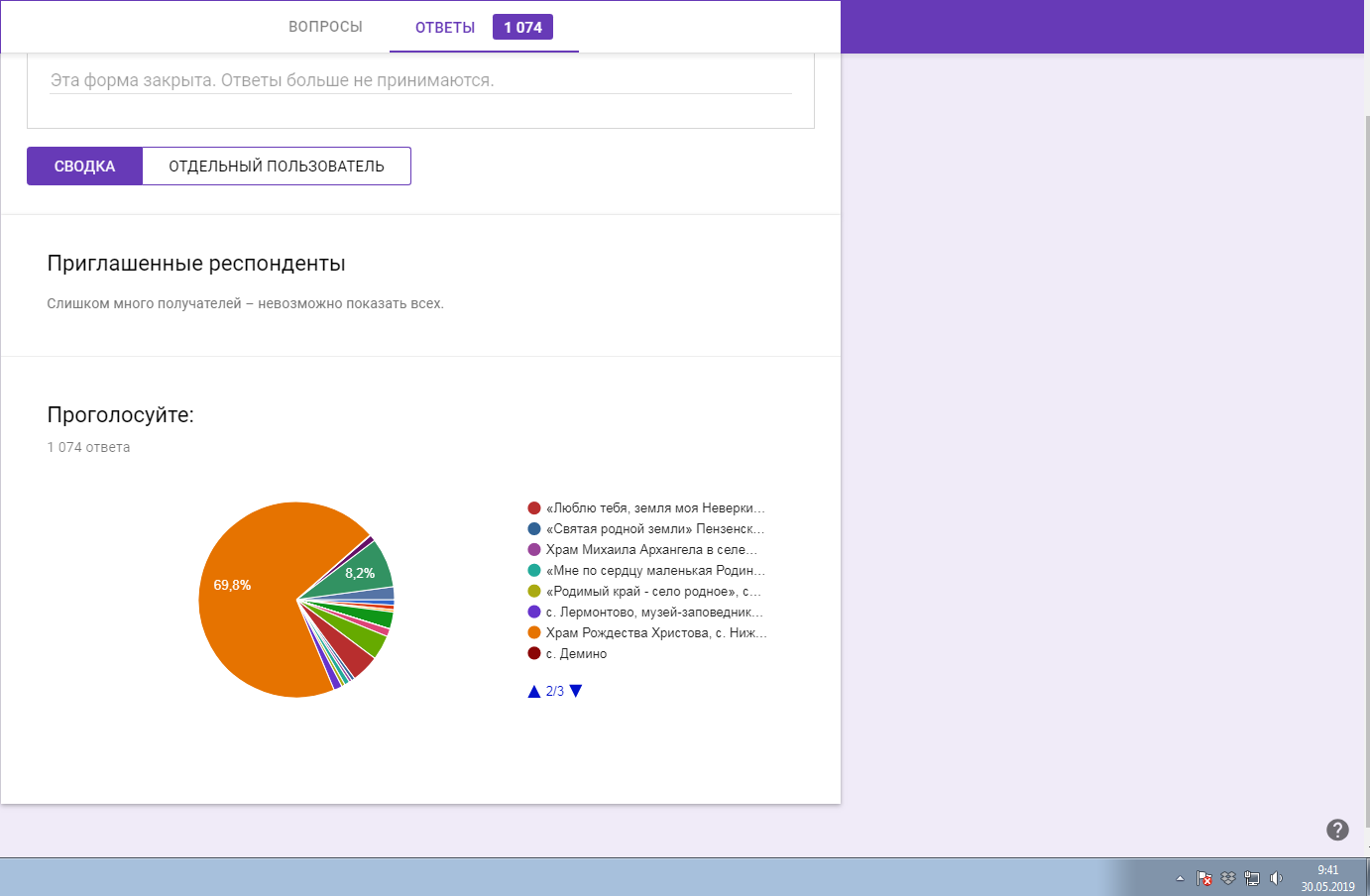Select the ОТВЕТЫ tab

(445, 28)
